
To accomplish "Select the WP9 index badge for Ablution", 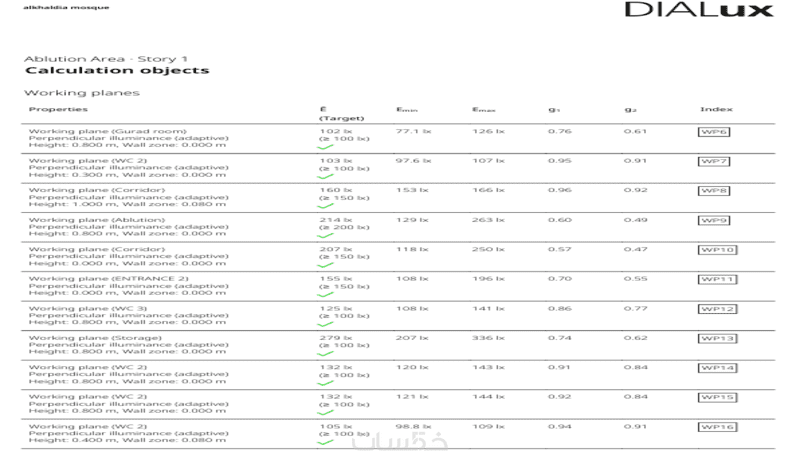I will [714, 220].
